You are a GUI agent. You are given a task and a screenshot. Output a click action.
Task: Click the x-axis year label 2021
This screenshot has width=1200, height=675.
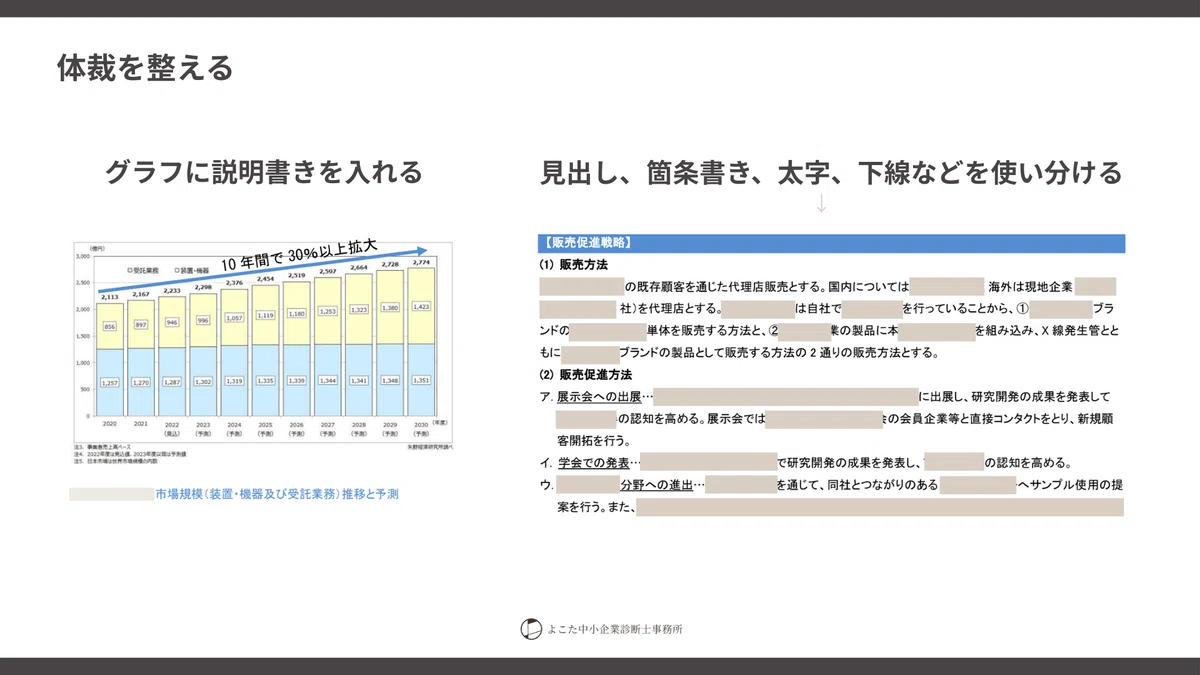(x=141, y=424)
